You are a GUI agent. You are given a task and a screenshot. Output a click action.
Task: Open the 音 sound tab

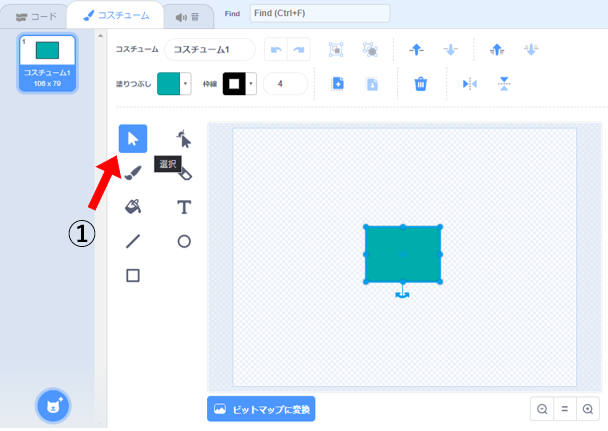click(x=187, y=17)
